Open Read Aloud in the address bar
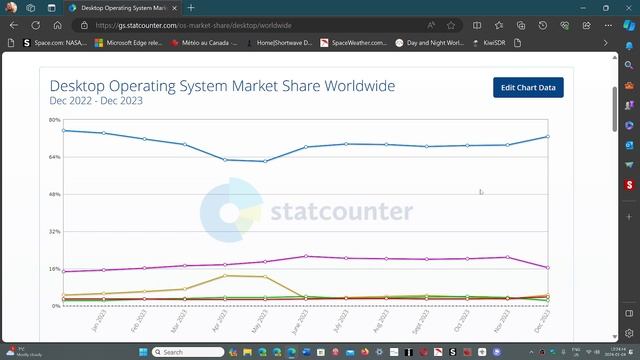Viewport: 640px width, 360px height. 431,25
